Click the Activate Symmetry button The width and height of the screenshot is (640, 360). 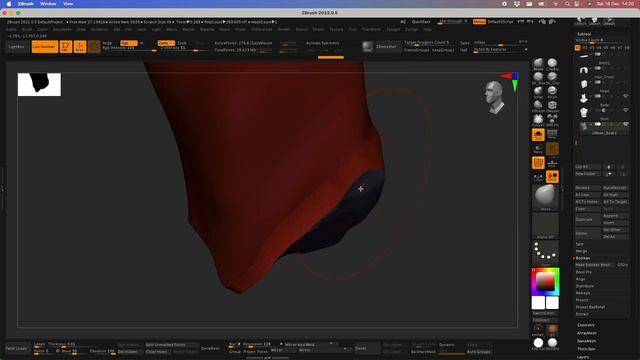coord(322,43)
